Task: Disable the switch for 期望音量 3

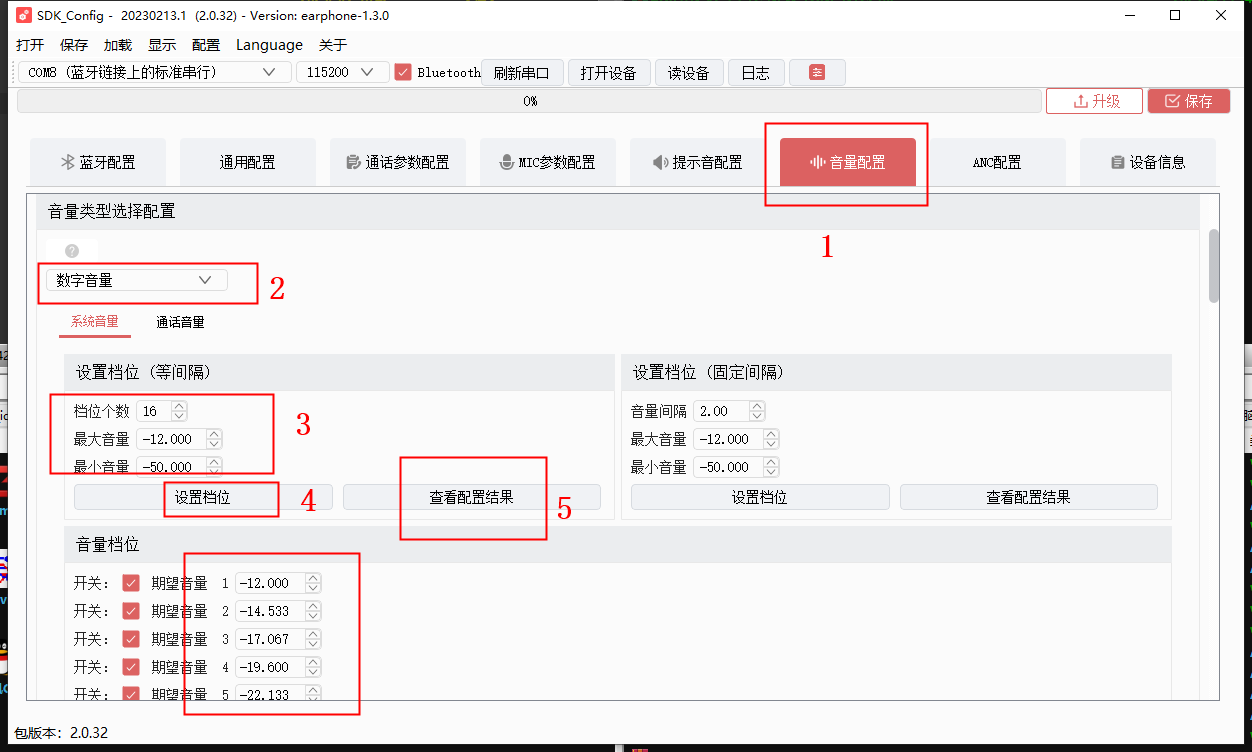Action: coord(130,639)
